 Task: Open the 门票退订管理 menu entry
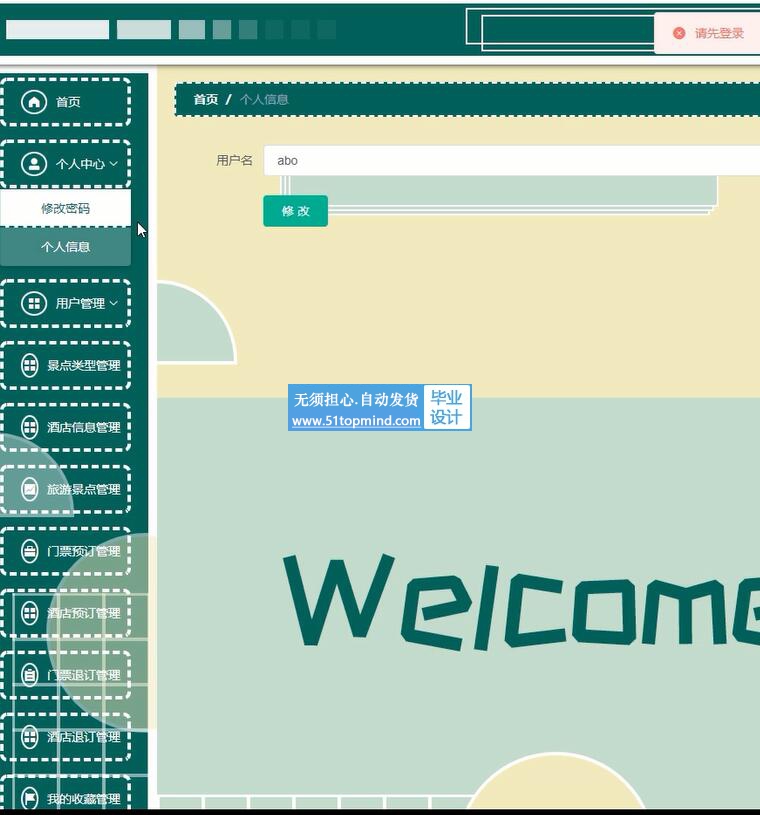tap(65, 675)
